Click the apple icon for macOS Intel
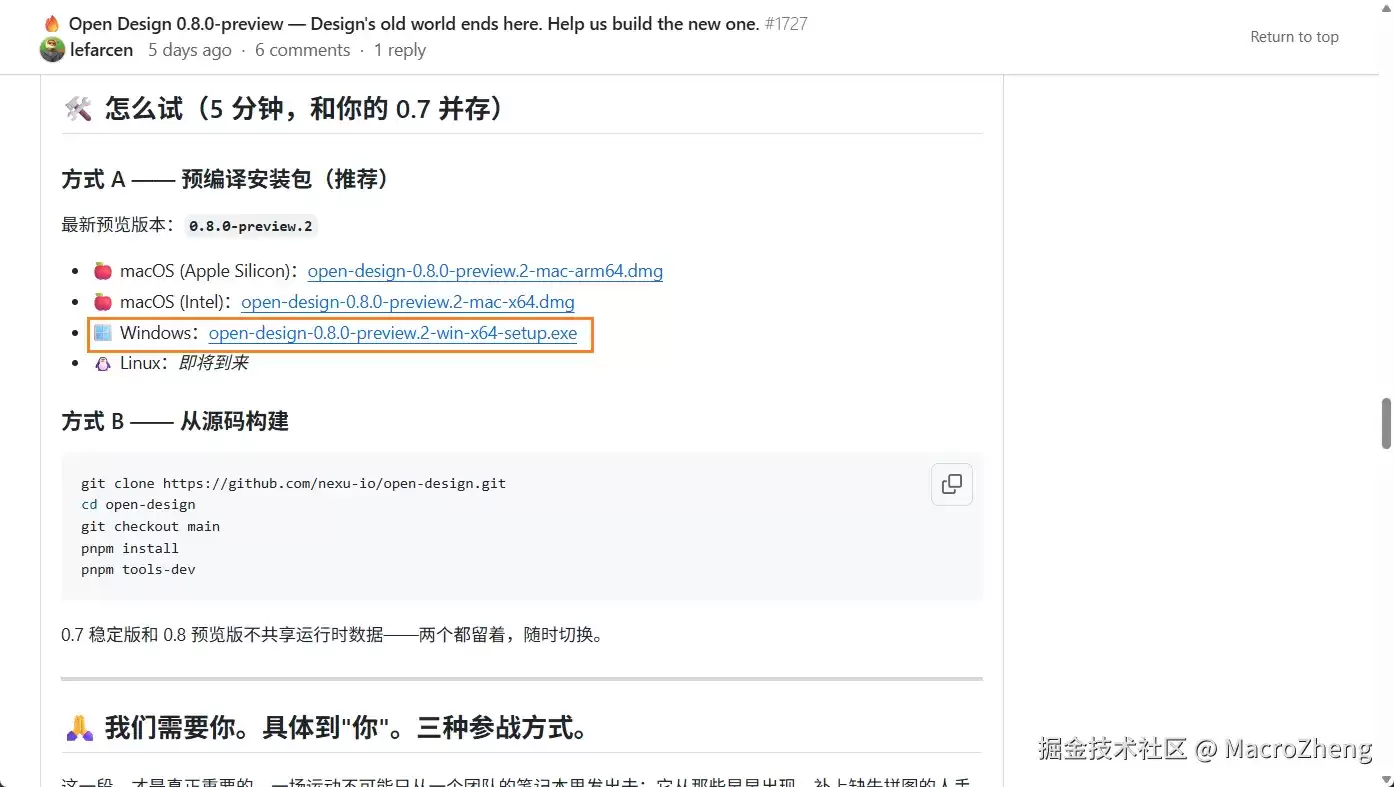Viewport: 1394px width, 787px height. [102, 302]
